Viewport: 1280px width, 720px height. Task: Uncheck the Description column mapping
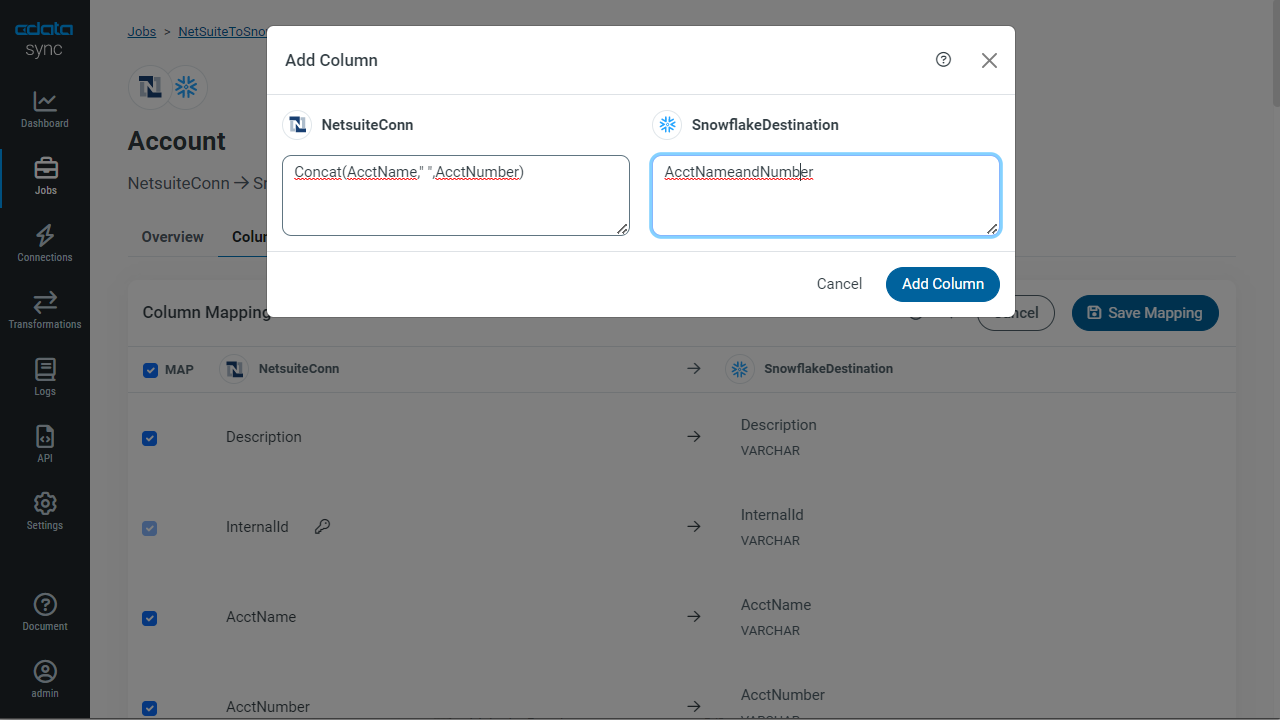coord(150,438)
